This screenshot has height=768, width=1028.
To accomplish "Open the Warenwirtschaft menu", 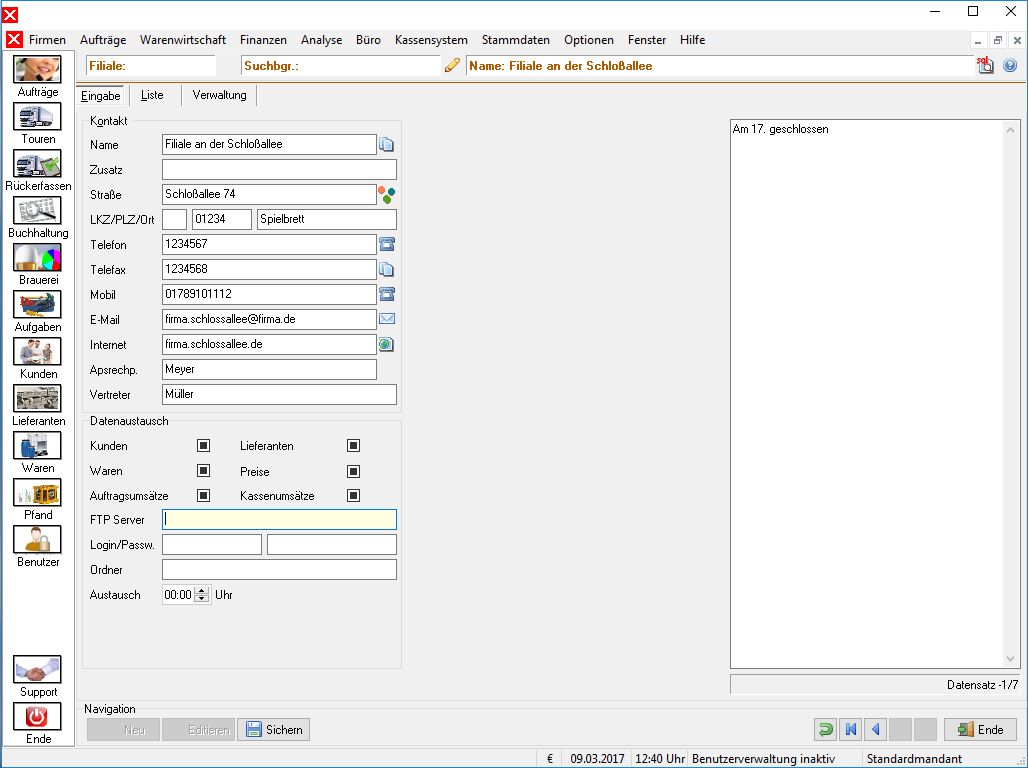I will [x=183, y=40].
